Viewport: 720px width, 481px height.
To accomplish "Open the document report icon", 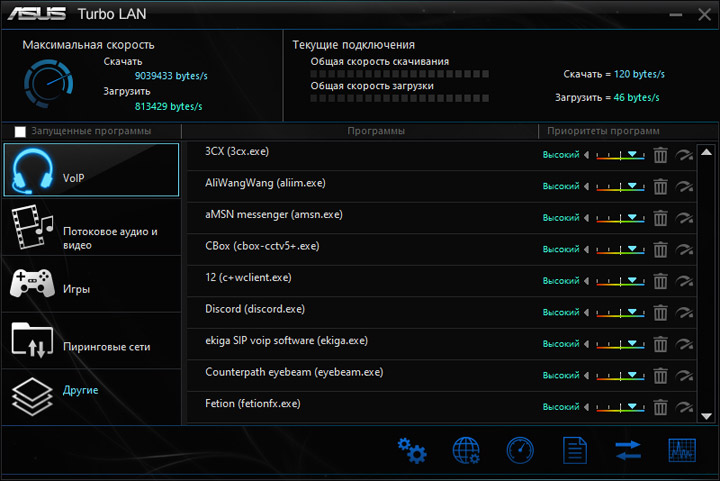I will [575, 451].
